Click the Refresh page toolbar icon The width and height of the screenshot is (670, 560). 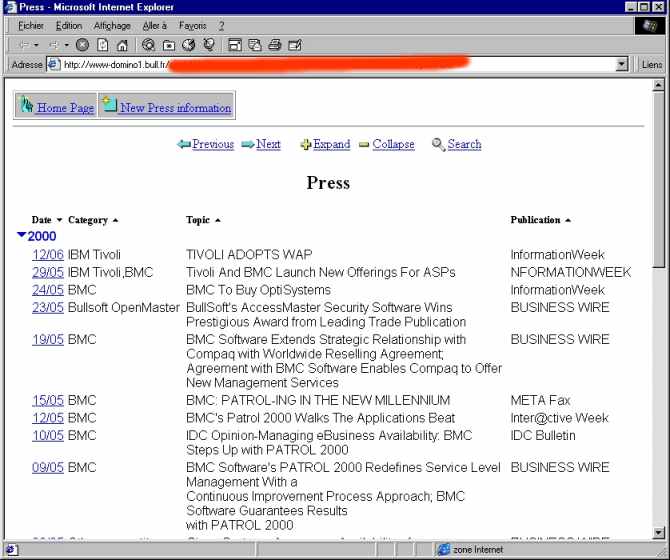(x=103, y=45)
